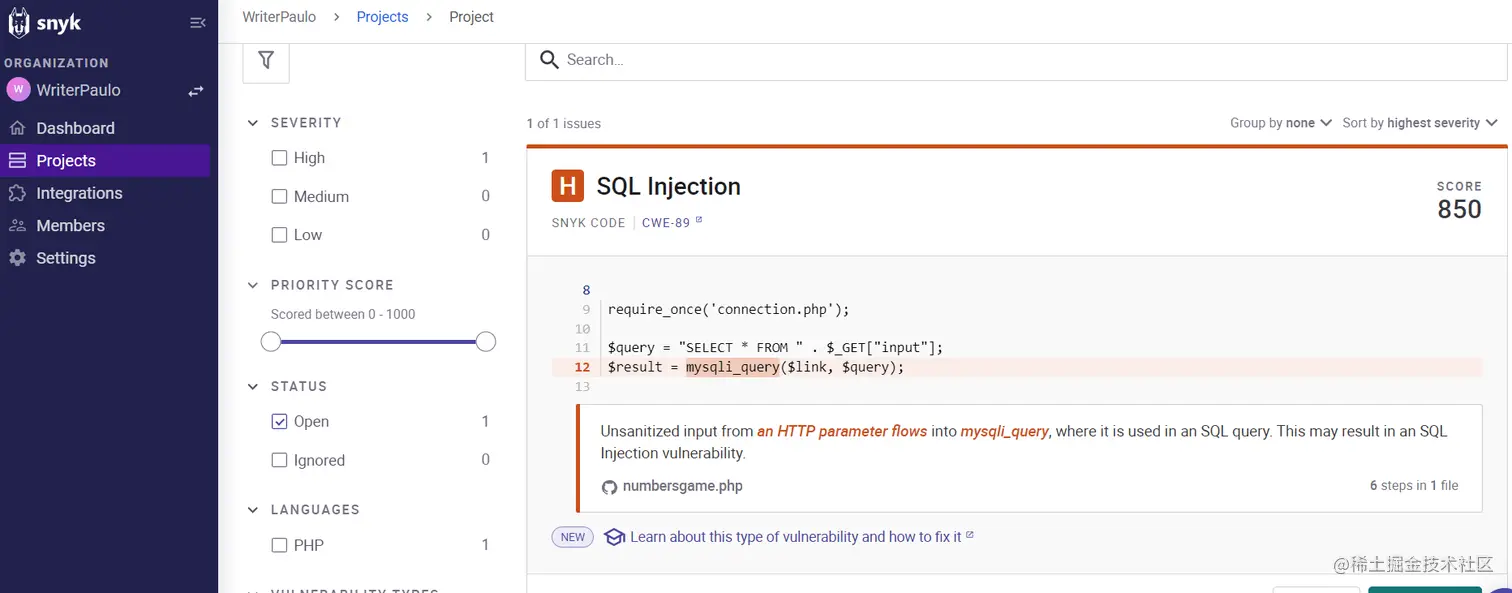The height and width of the screenshot is (593, 1512).
Task: Open the Group by none dropdown
Action: 1281,123
